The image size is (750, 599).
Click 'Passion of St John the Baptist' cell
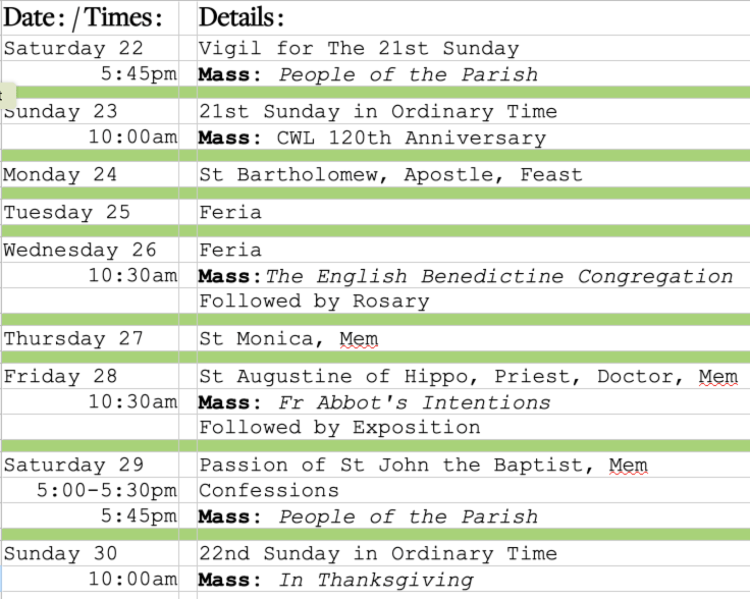tap(474, 465)
